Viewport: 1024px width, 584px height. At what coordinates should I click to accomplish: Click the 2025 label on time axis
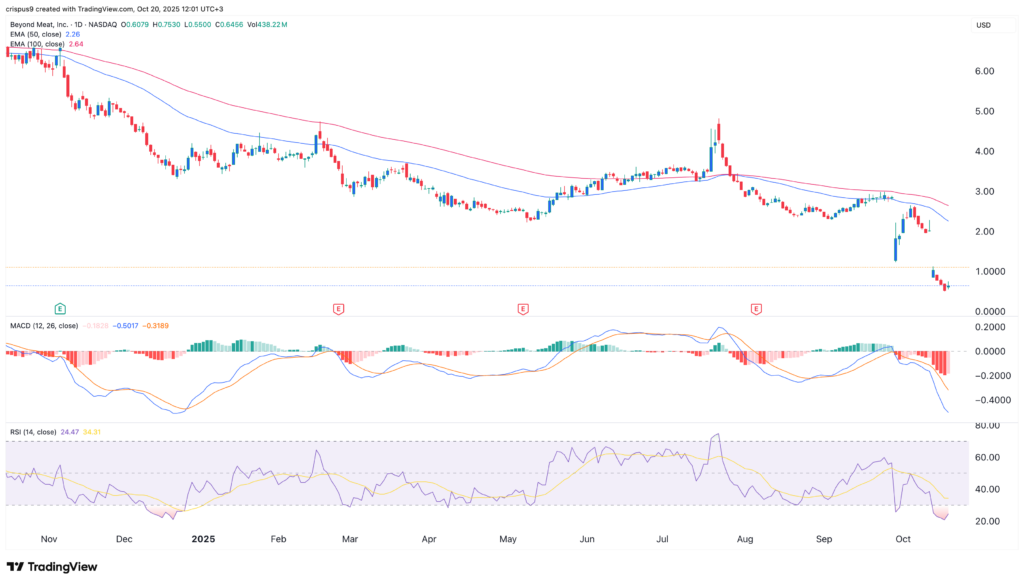[x=203, y=537]
